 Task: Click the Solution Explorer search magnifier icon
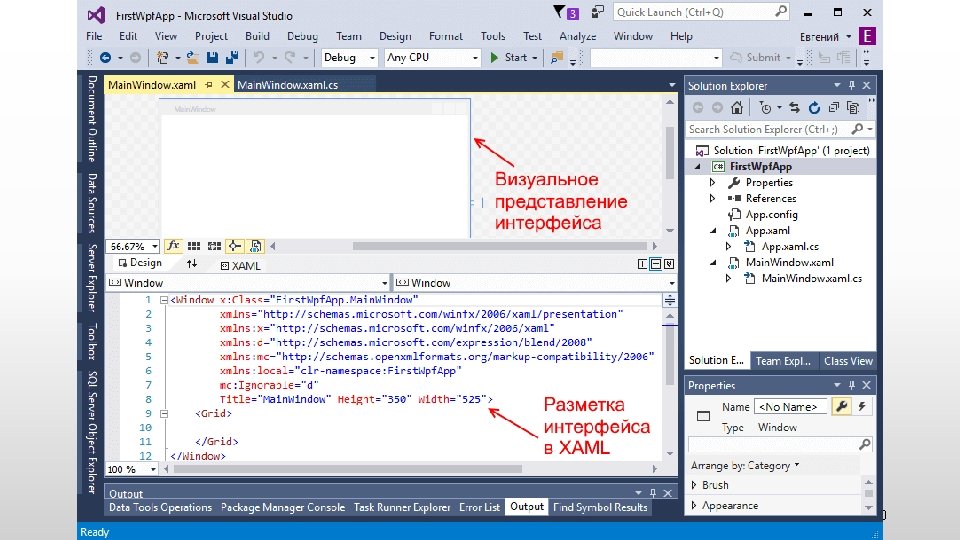(x=857, y=129)
